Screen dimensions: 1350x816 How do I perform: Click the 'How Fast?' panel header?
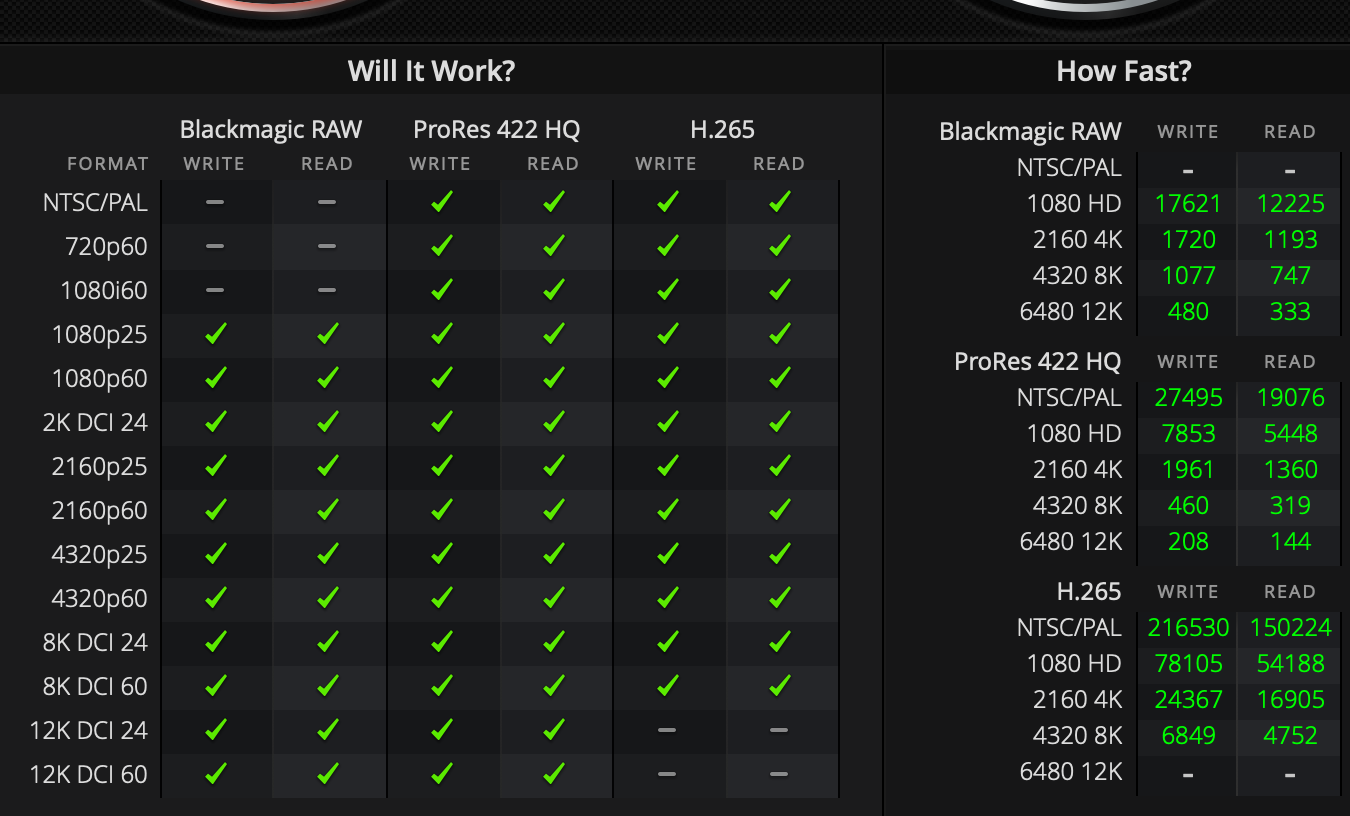1123,71
